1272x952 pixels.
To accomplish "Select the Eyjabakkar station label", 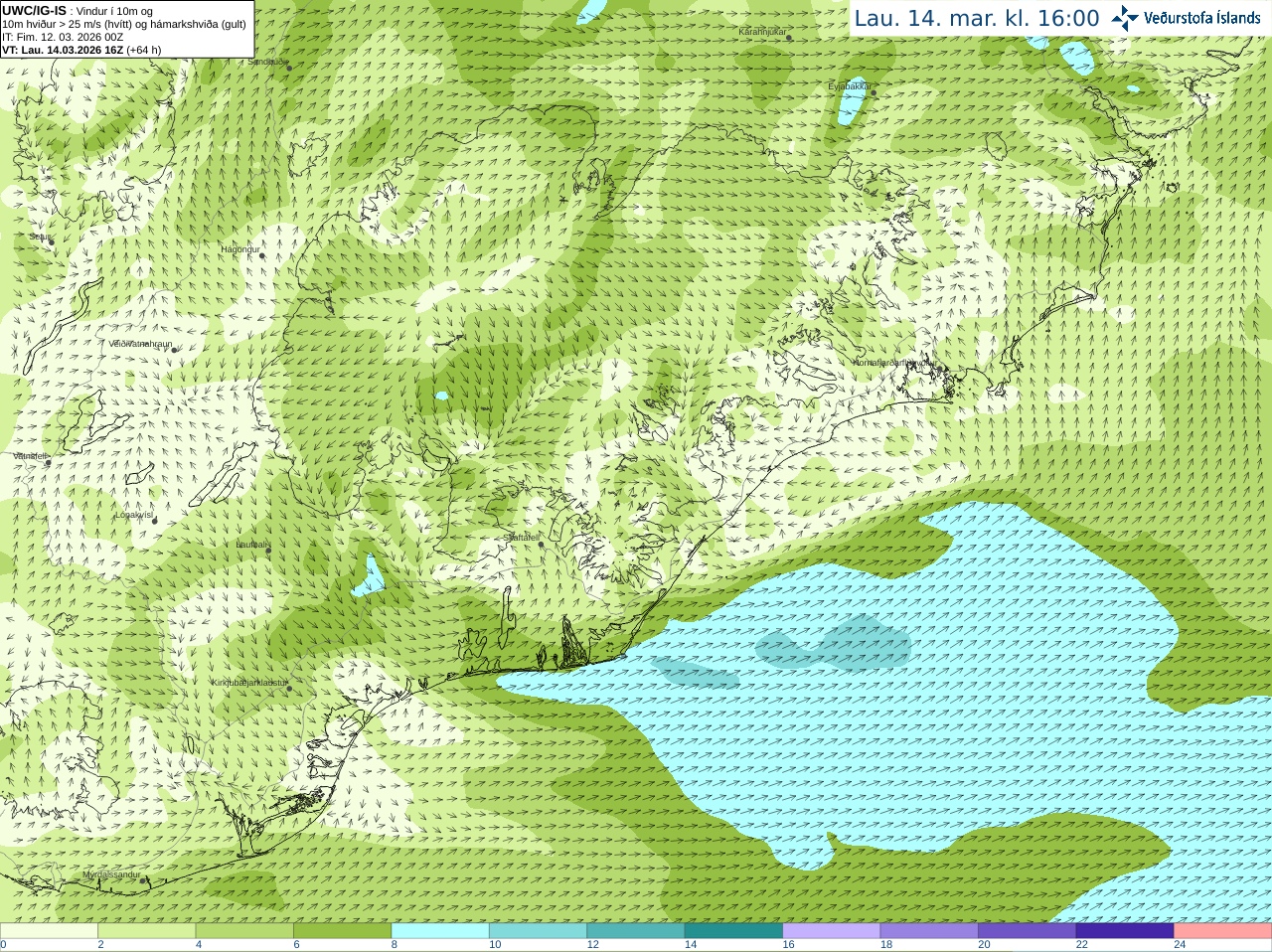I will (850, 86).
